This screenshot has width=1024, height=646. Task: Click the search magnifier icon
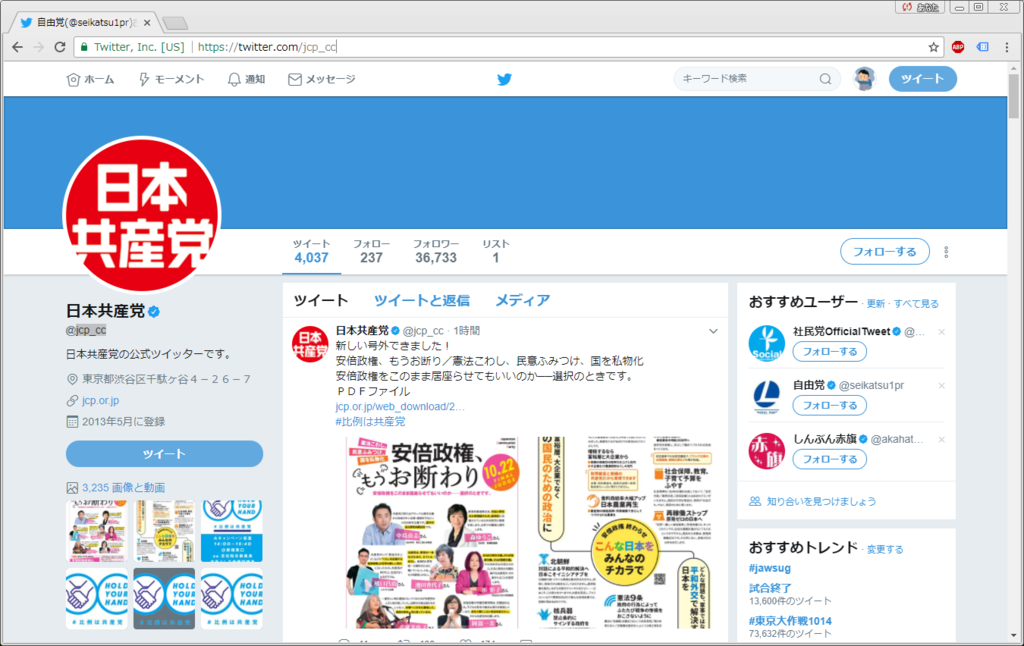(x=825, y=79)
